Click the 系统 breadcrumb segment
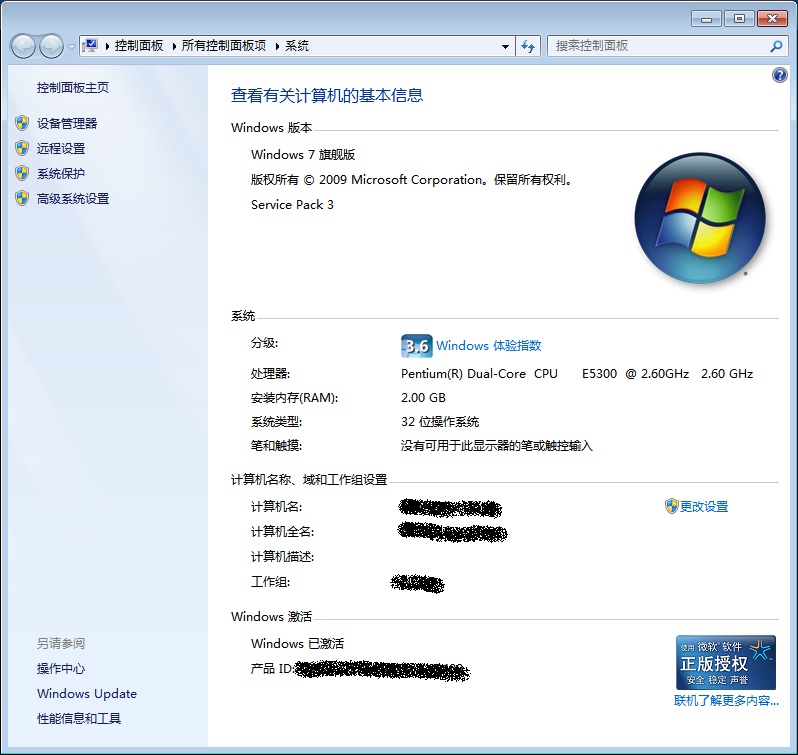This screenshot has height=755, width=798. [x=297, y=46]
